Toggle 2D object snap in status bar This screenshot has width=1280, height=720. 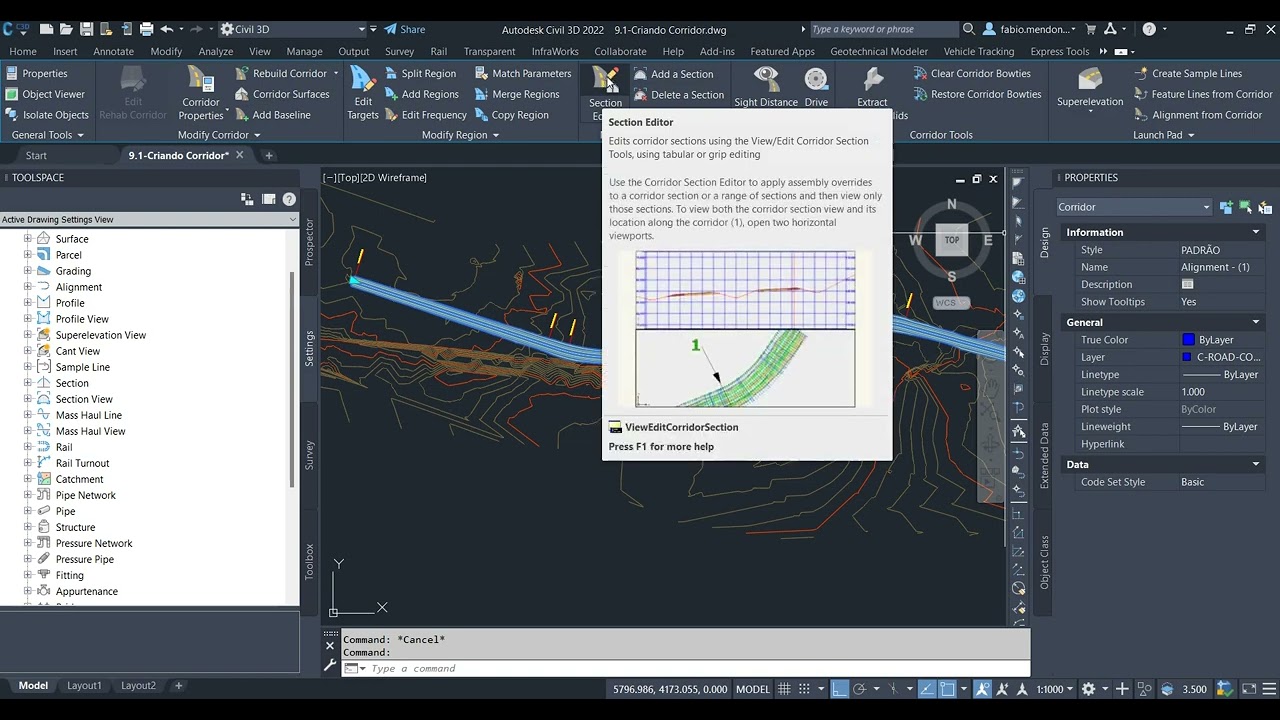pos(948,689)
